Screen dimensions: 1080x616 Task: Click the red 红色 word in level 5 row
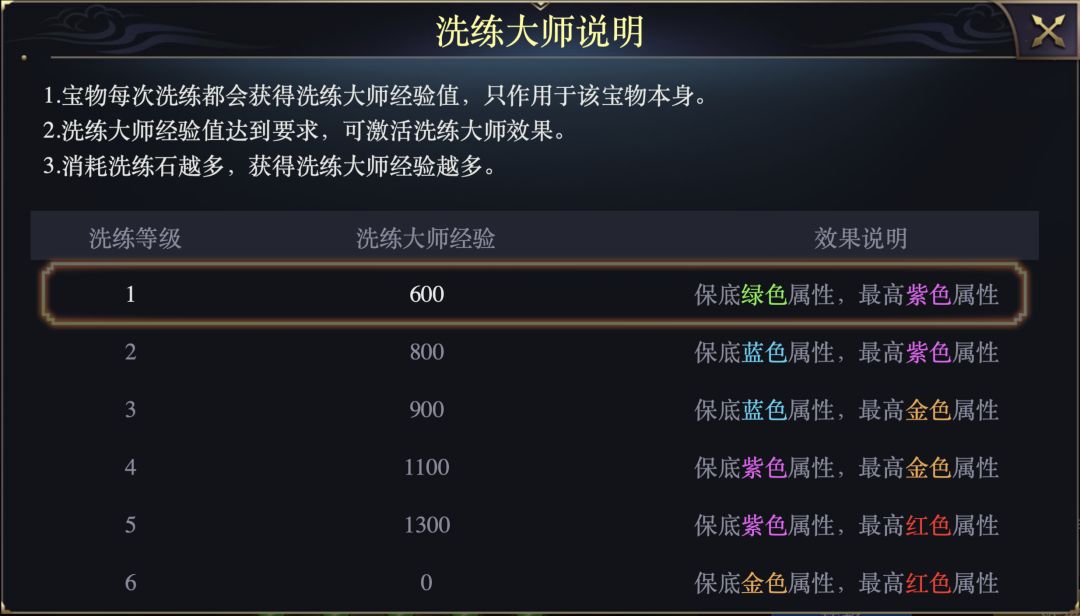[x=927, y=525]
